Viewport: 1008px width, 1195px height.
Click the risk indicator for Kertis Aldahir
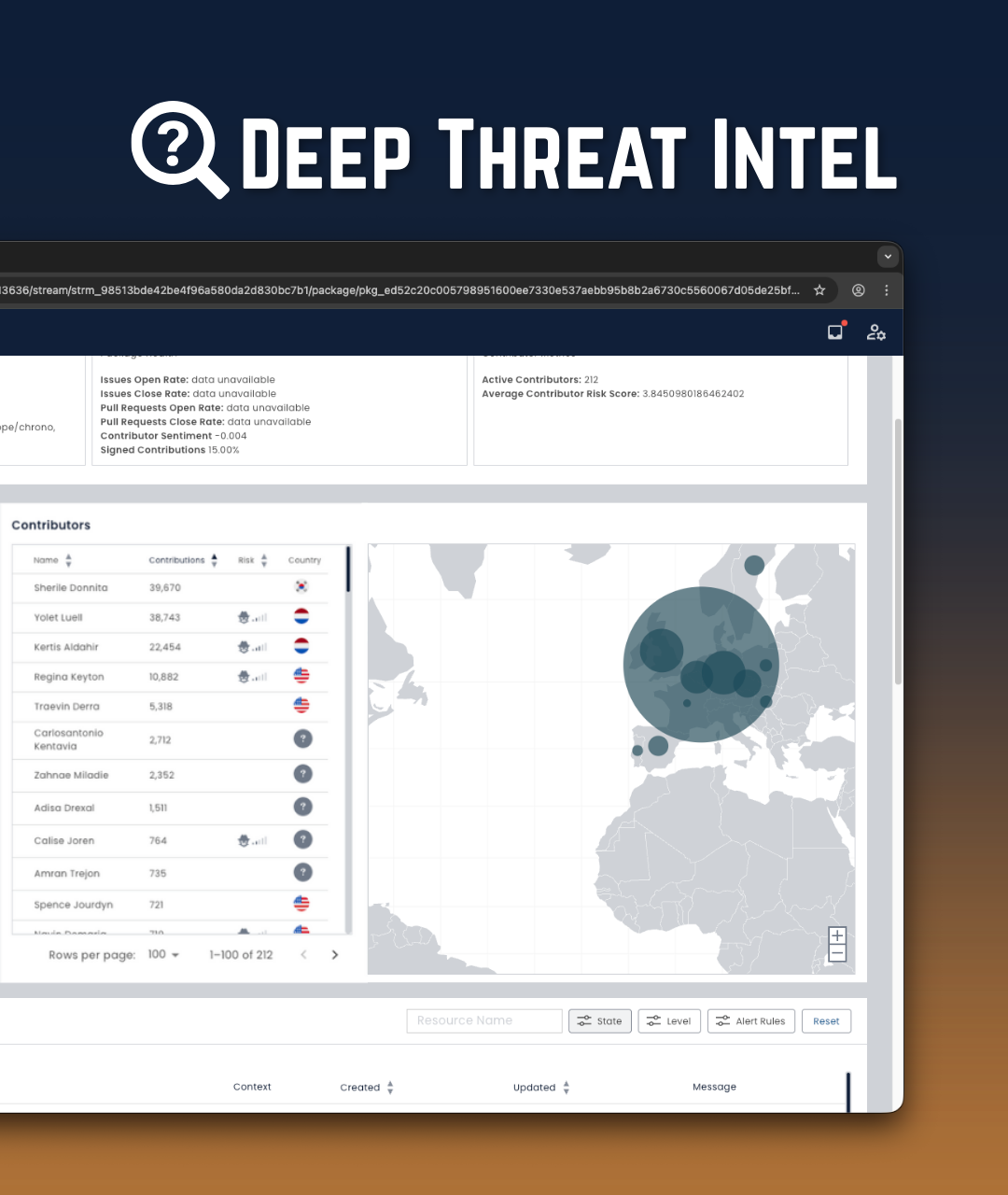point(252,647)
